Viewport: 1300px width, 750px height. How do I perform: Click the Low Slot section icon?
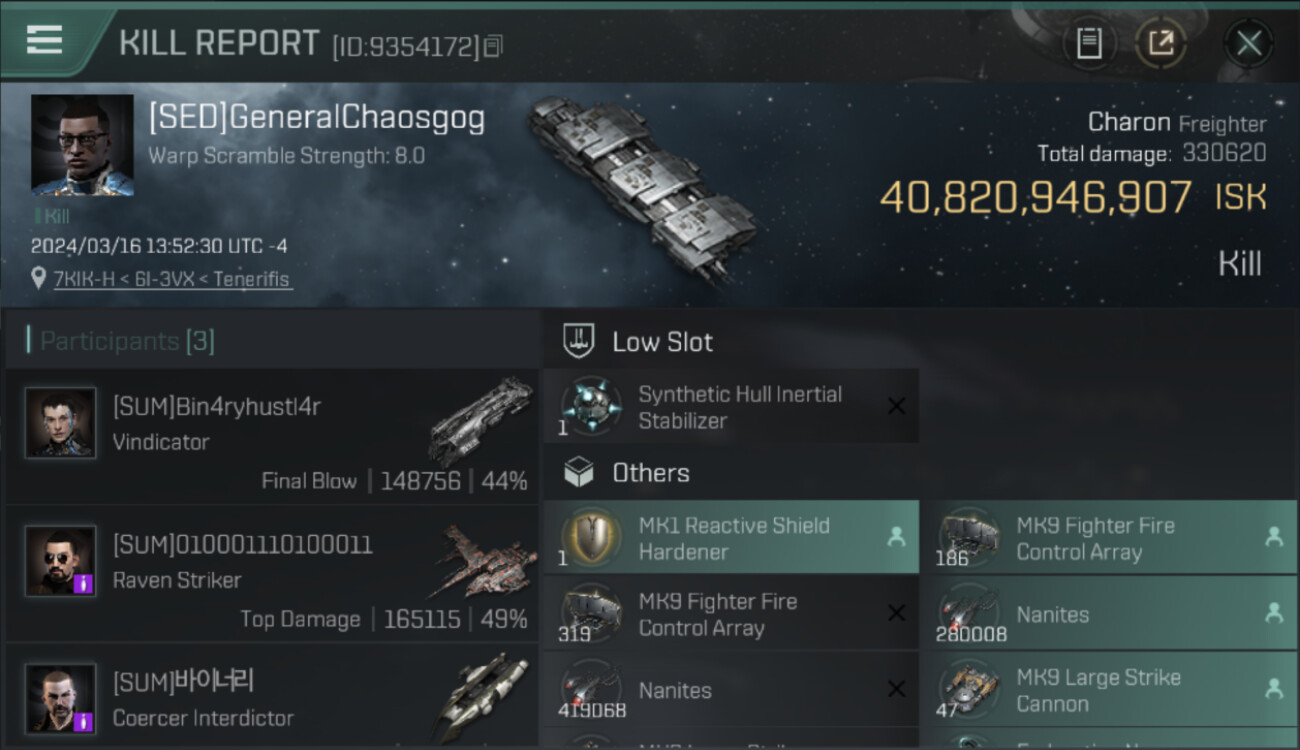pos(579,341)
